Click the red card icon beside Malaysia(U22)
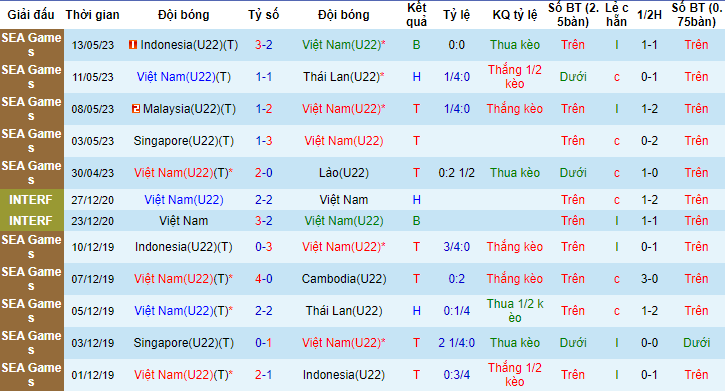The height and width of the screenshot is (391, 725). (135, 109)
